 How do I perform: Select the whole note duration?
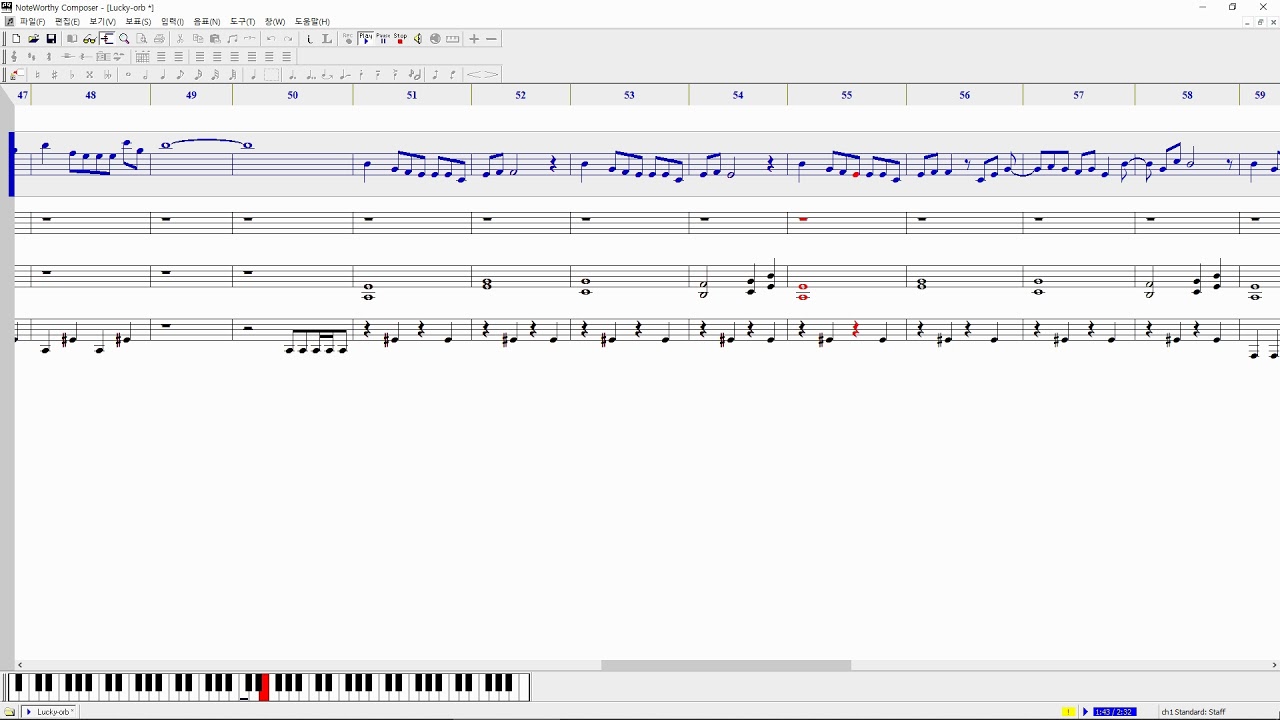128,74
